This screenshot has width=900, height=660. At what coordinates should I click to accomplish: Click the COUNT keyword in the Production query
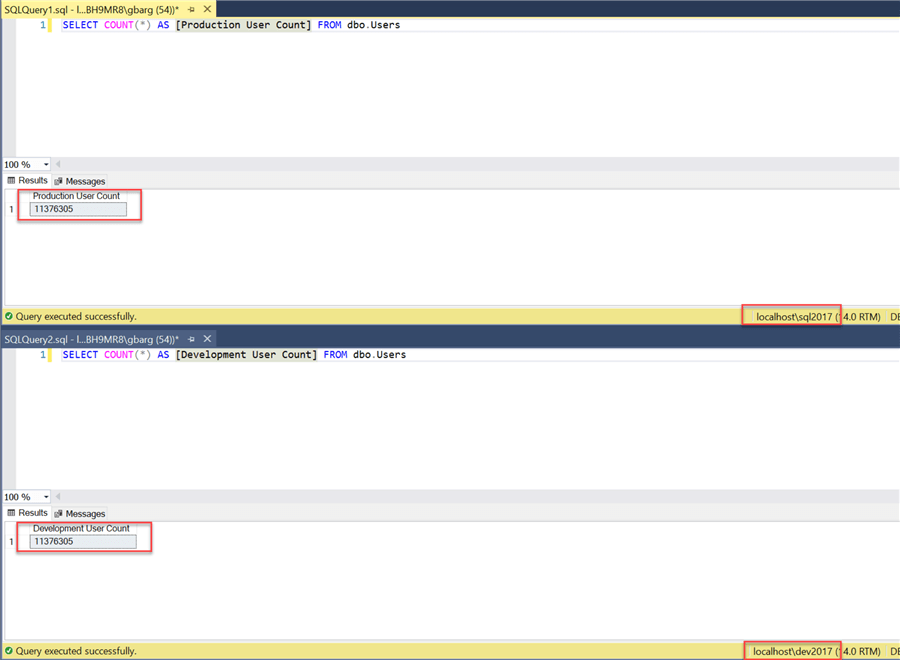pos(119,25)
